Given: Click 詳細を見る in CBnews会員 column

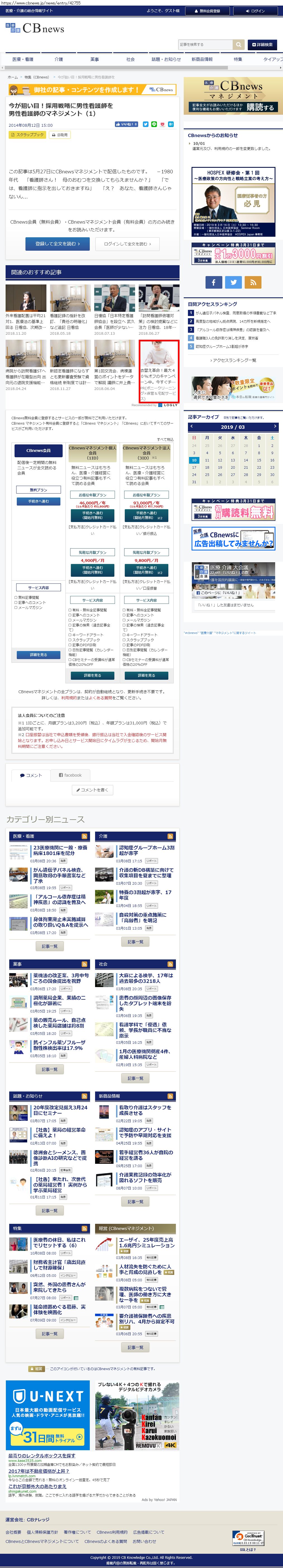Looking at the screenshot, I should [x=38, y=655].
